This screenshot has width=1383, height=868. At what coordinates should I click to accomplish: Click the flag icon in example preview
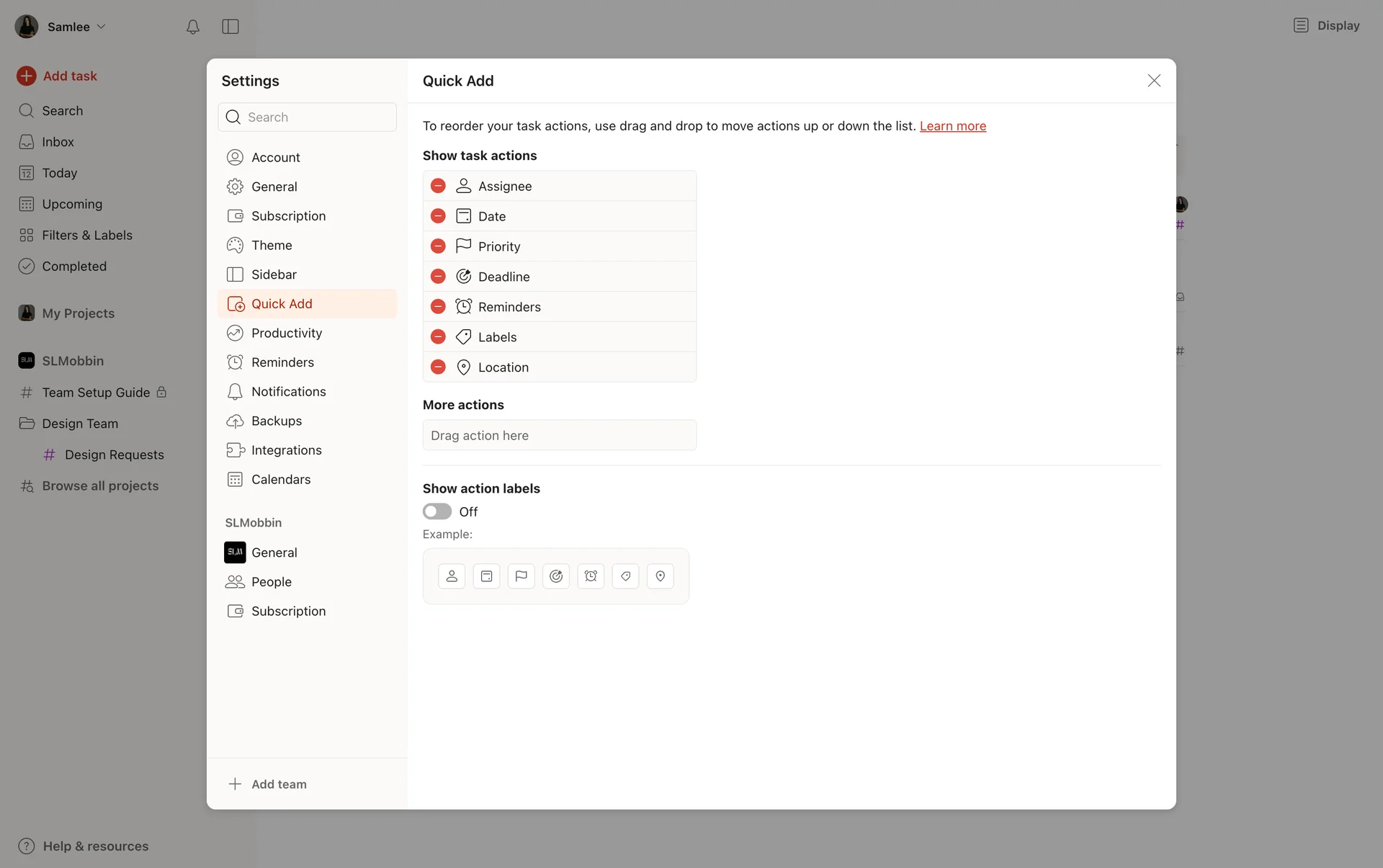click(x=521, y=576)
